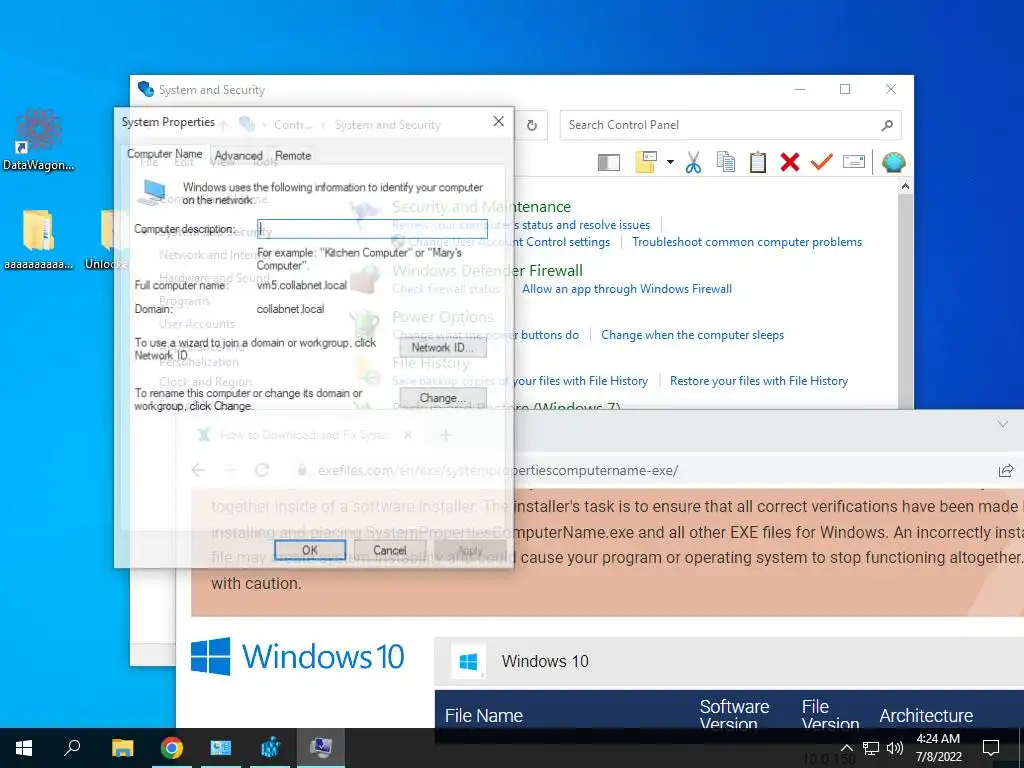
Task: Click the Change... button
Action: click(443, 398)
